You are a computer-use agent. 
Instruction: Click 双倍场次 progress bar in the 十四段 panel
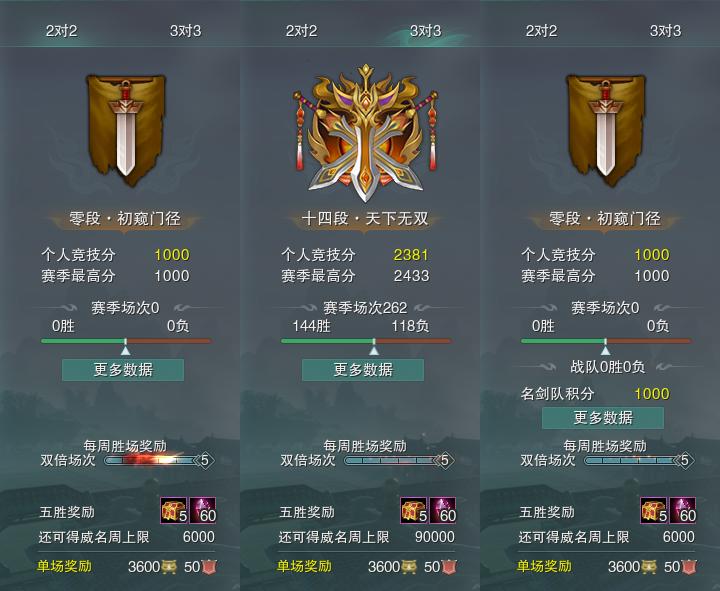click(x=391, y=460)
